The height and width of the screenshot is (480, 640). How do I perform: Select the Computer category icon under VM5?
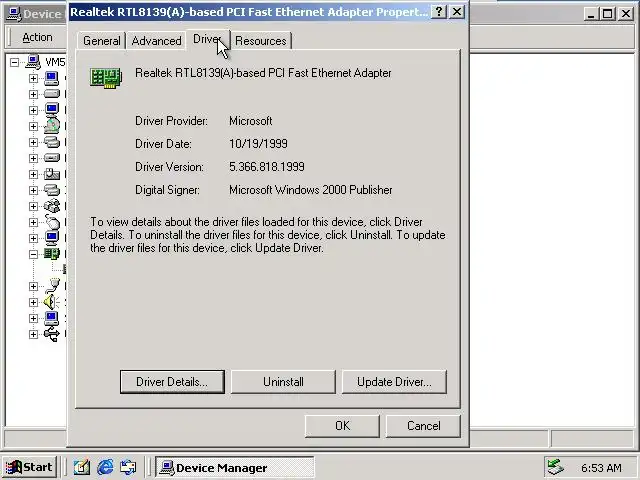click(52, 78)
